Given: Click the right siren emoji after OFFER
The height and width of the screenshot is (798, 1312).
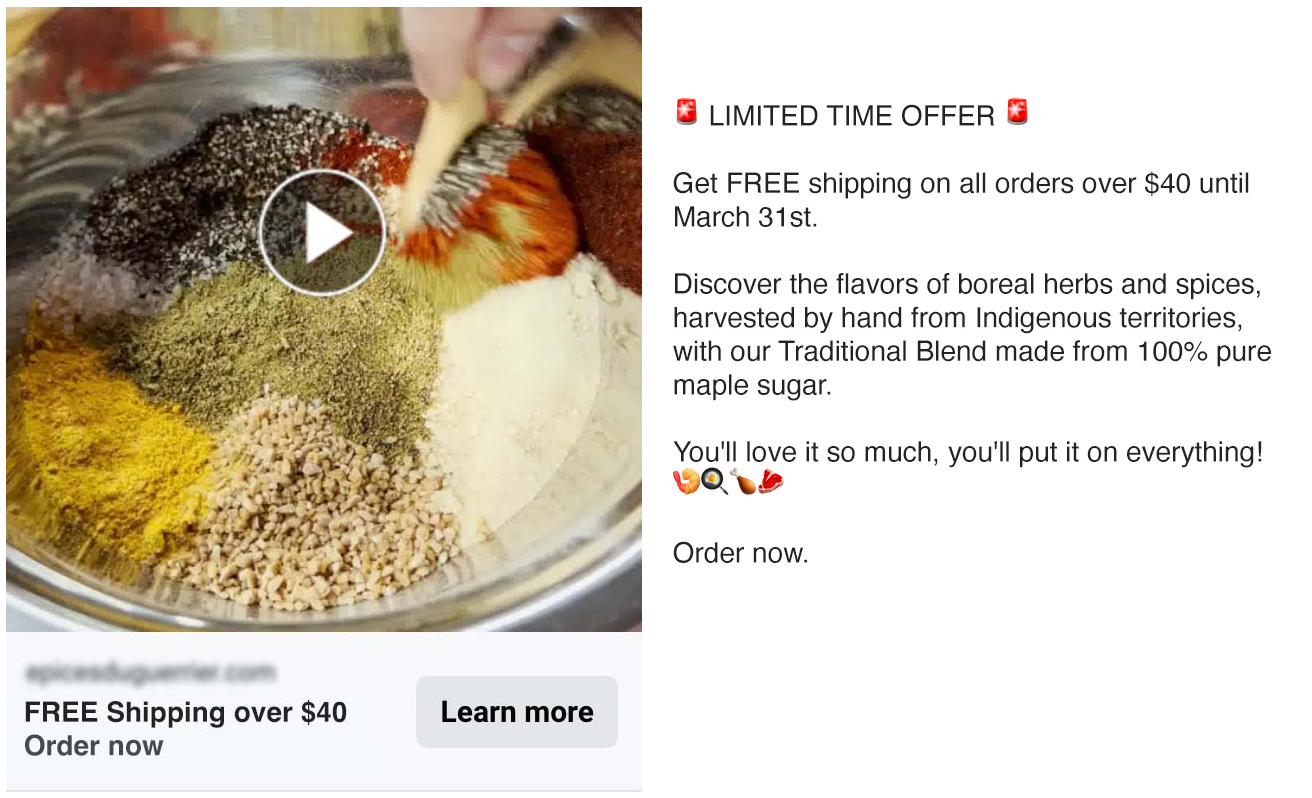Looking at the screenshot, I should point(1017,112).
